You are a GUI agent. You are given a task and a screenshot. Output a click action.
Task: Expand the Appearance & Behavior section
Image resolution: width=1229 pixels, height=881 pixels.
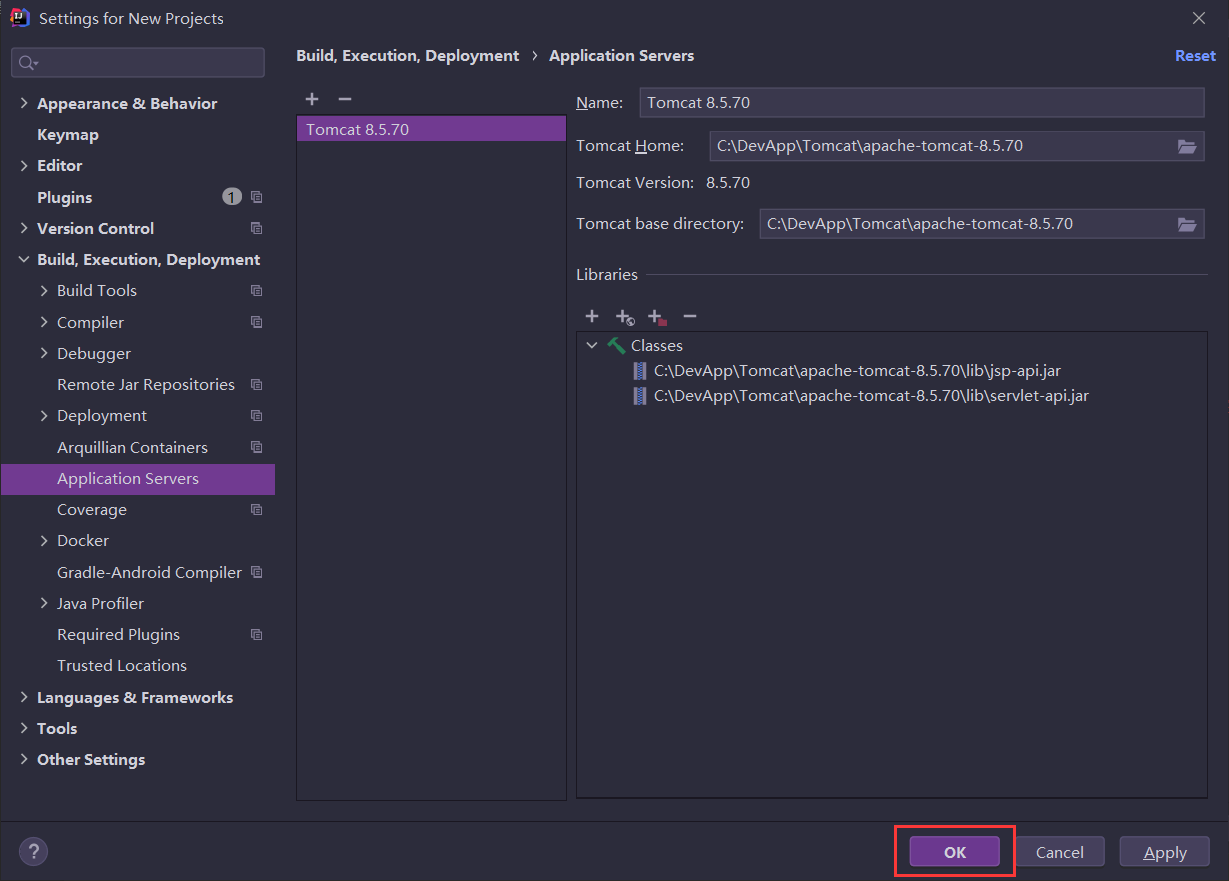[24, 104]
